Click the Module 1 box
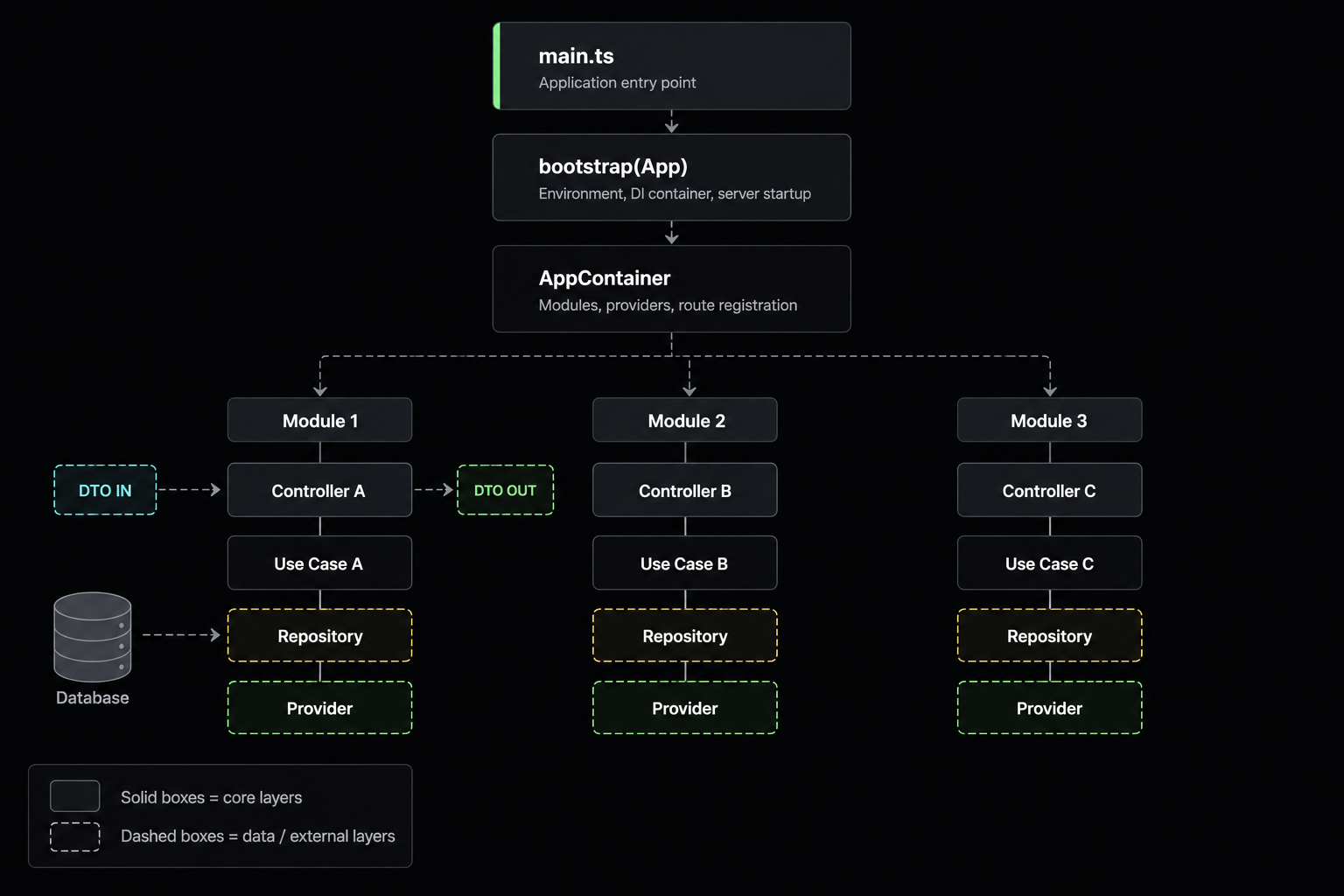1344x896 pixels. [319, 420]
